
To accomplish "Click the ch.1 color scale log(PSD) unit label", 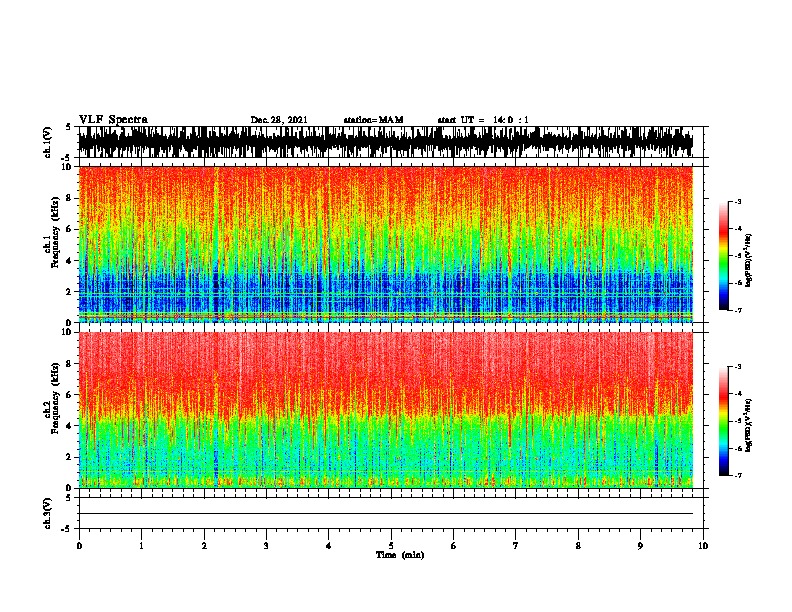I will point(748,261).
